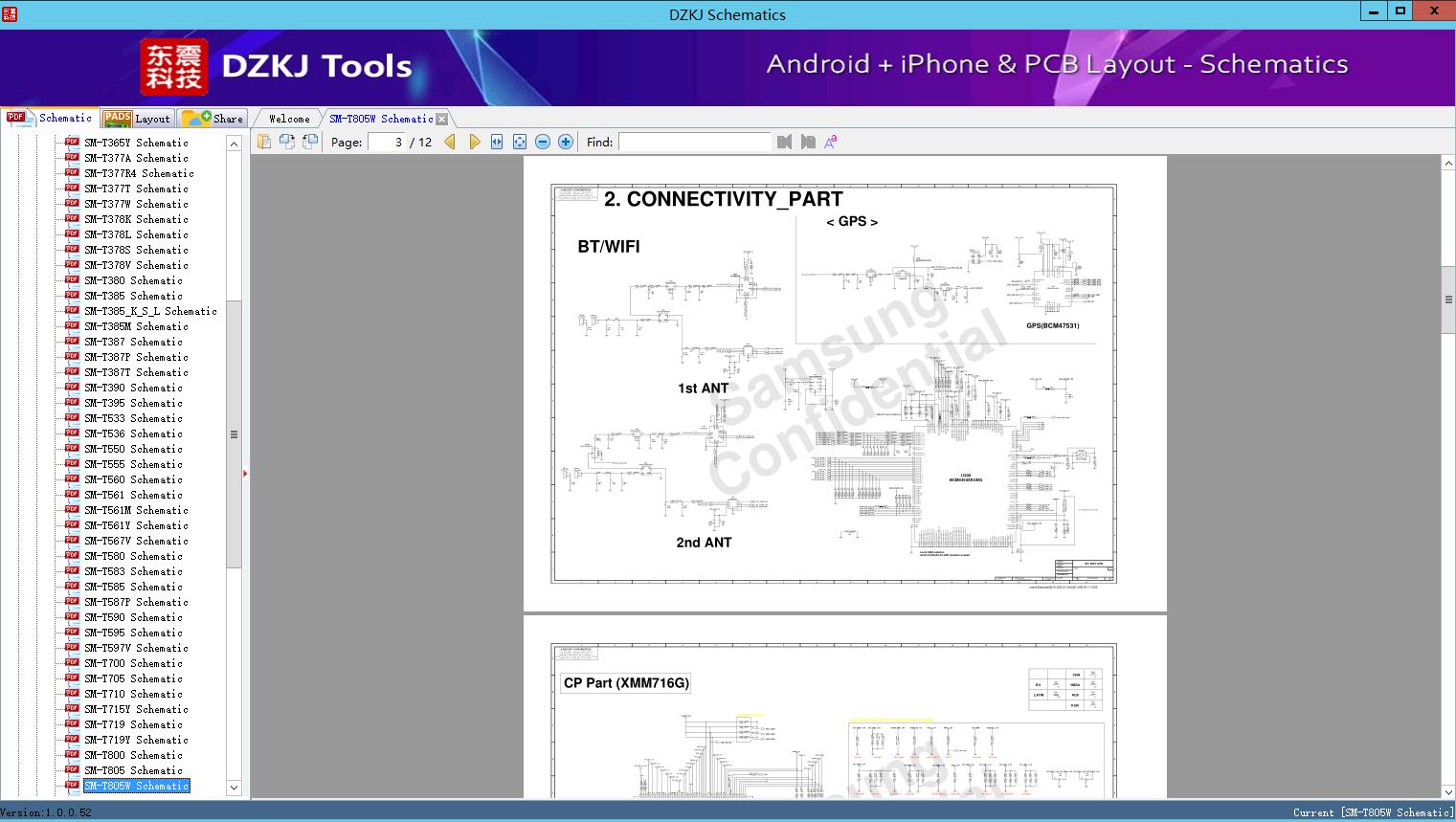
Task: Fit the page to window width
Action: 497,142
